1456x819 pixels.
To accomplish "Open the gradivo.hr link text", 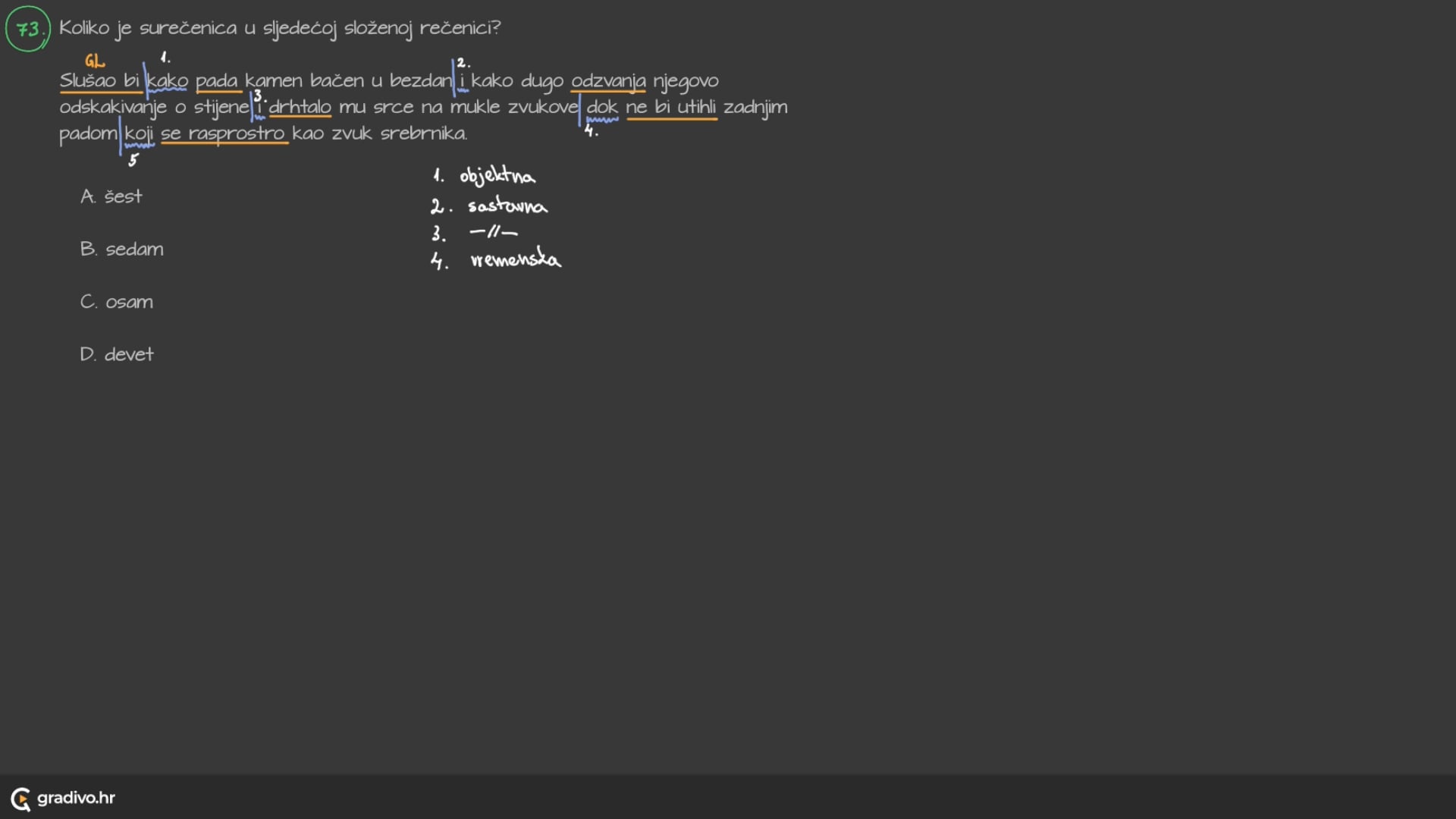I will (x=76, y=798).
